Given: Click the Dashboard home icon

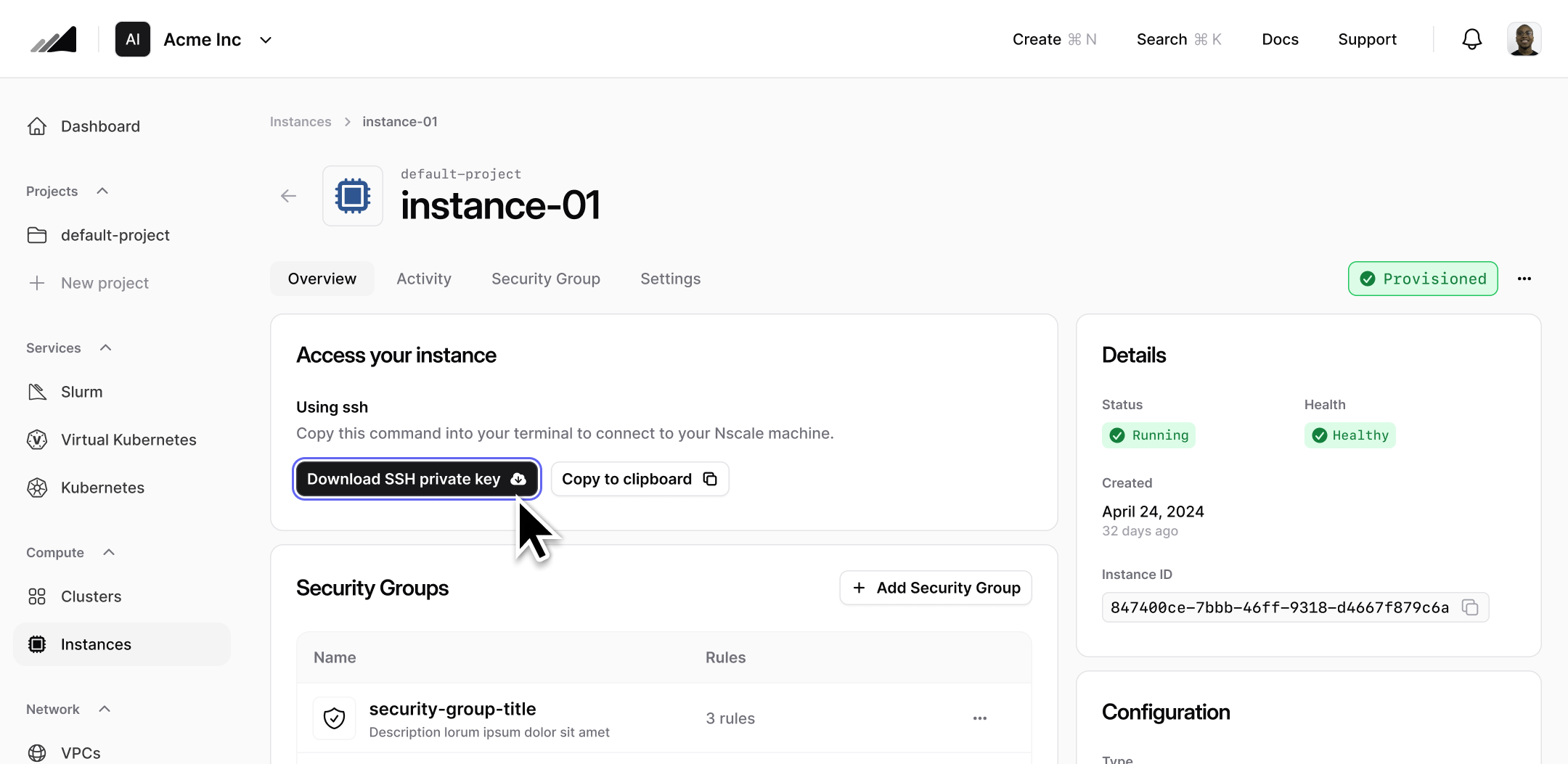Looking at the screenshot, I should (37, 126).
